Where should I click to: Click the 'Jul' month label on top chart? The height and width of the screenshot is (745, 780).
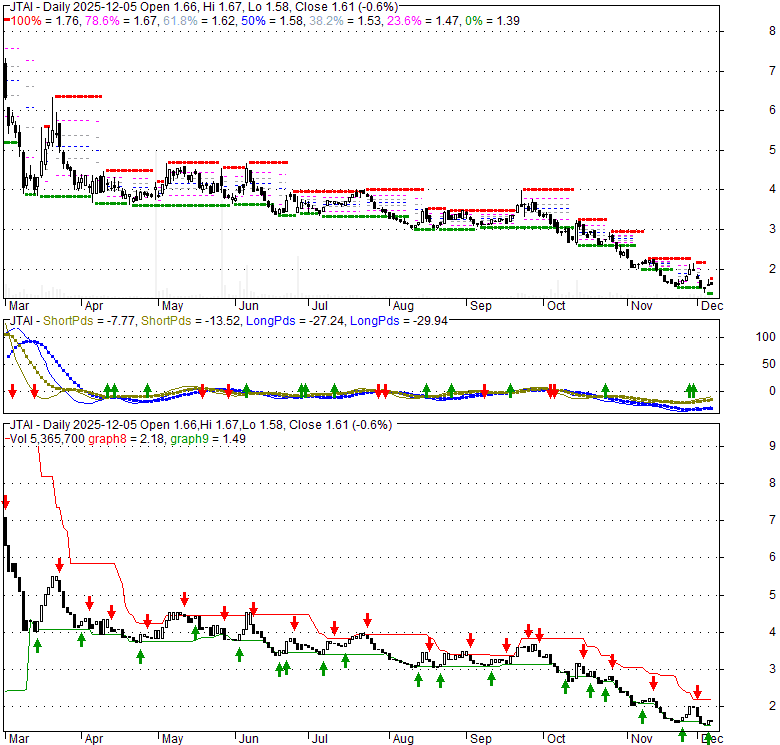[x=320, y=306]
